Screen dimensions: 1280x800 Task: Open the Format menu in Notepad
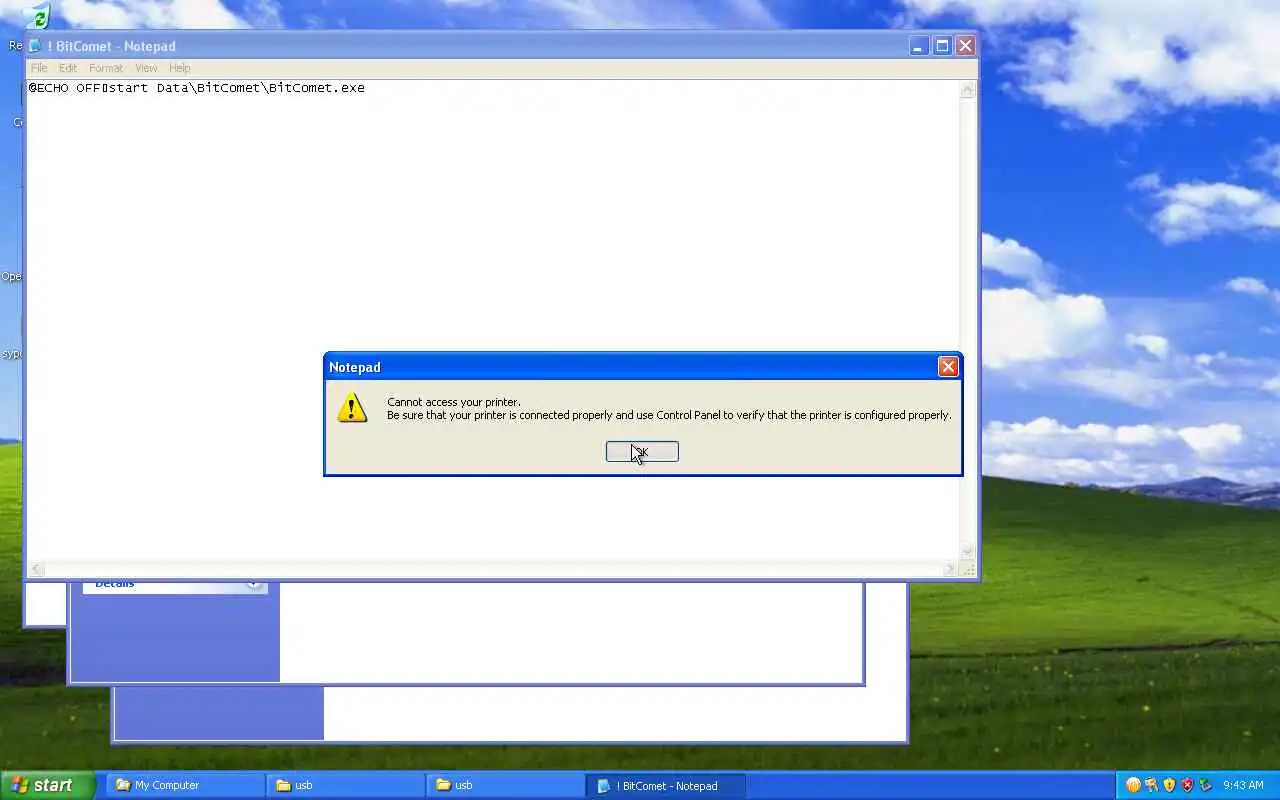106,68
